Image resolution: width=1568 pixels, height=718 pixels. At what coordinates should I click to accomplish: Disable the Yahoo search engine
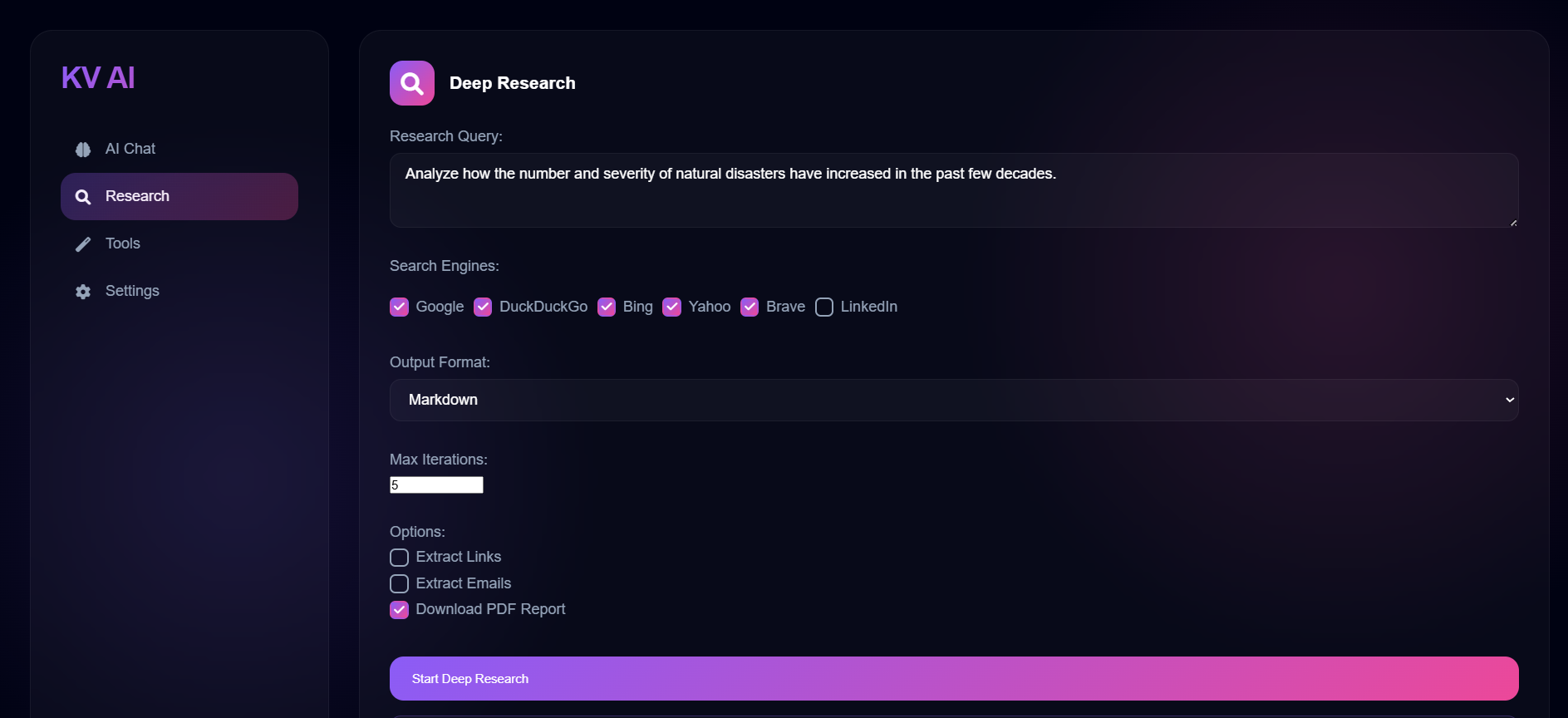[x=672, y=307]
